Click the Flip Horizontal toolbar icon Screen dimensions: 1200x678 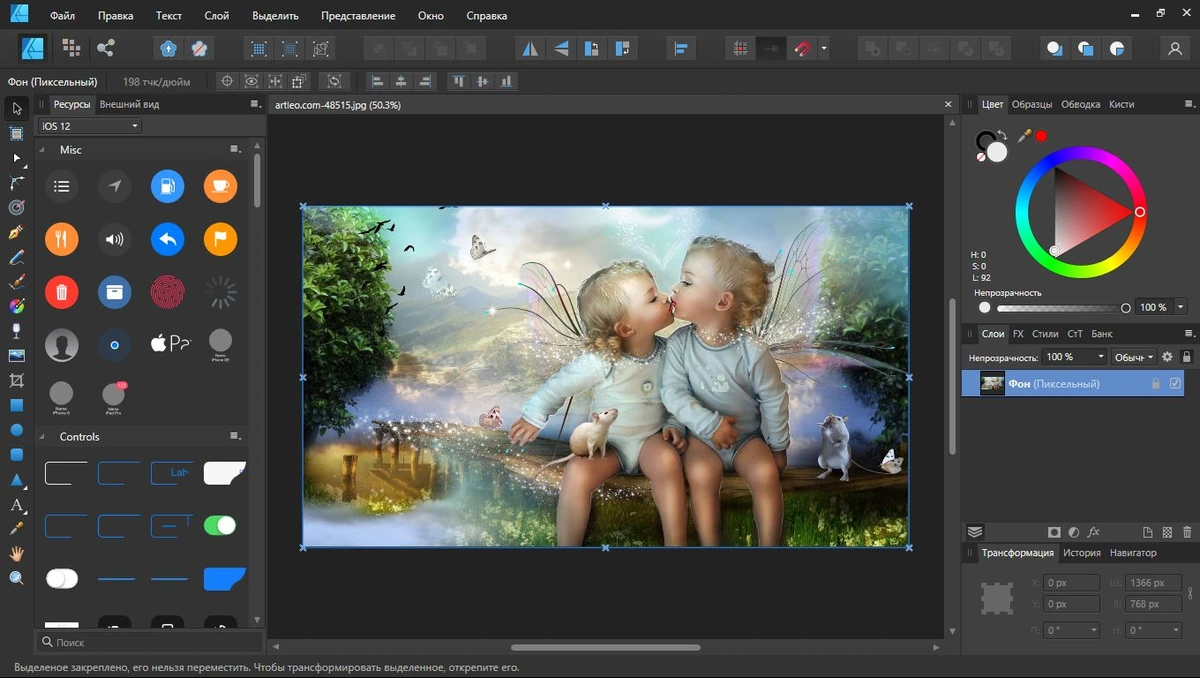click(x=530, y=47)
